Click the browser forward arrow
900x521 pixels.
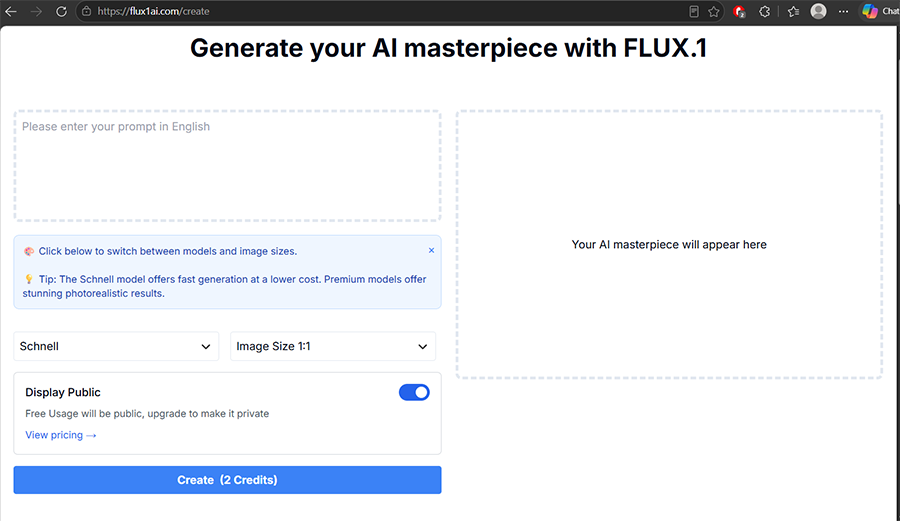[x=36, y=11]
